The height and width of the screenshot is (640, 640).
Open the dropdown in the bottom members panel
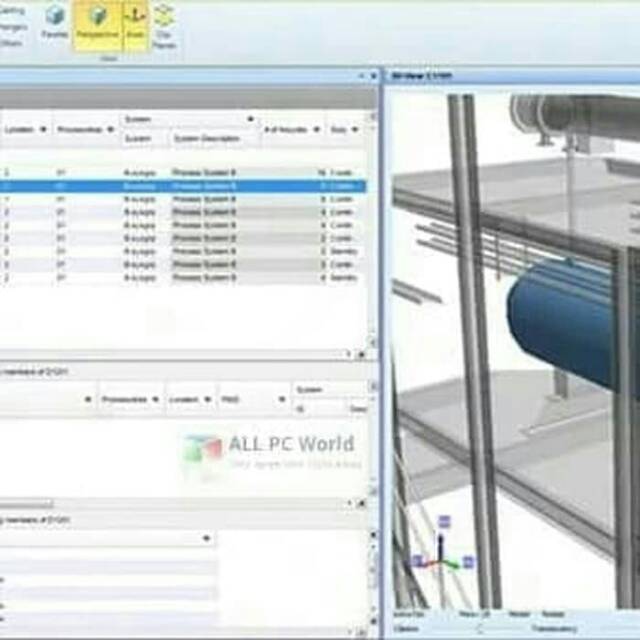coord(207,538)
